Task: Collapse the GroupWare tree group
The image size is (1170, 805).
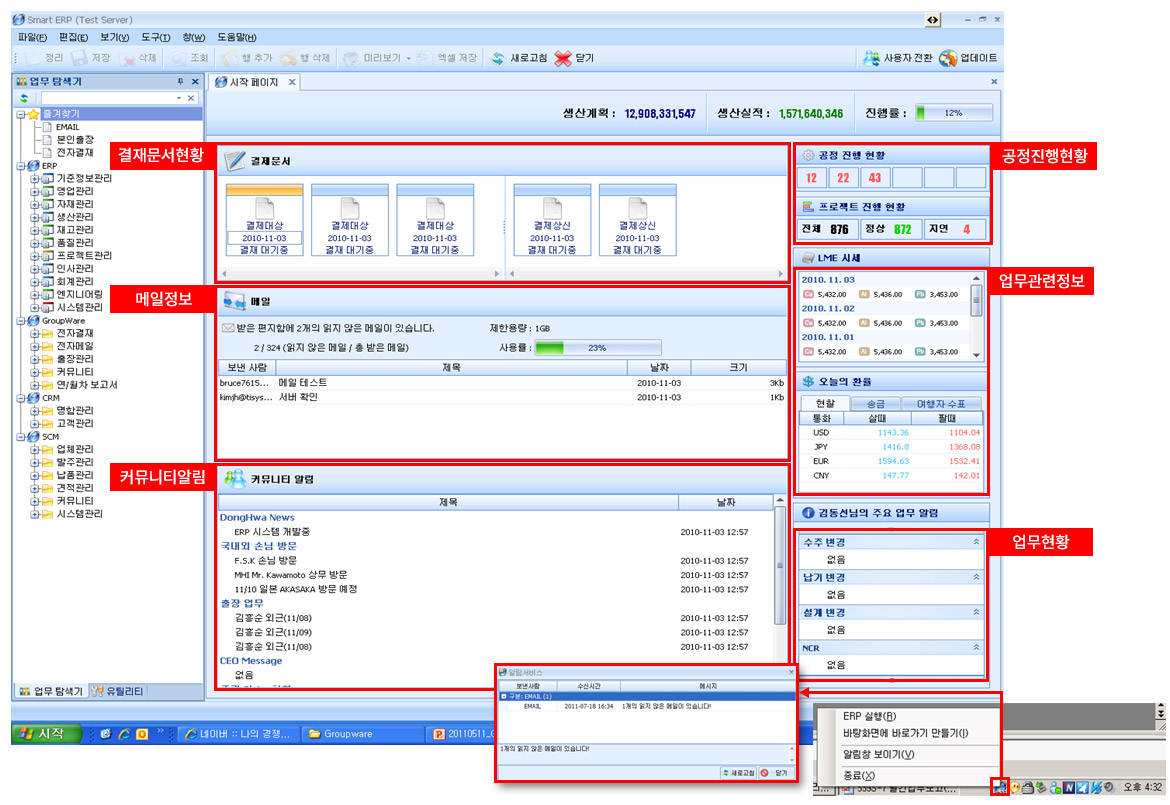Action: 21,320
